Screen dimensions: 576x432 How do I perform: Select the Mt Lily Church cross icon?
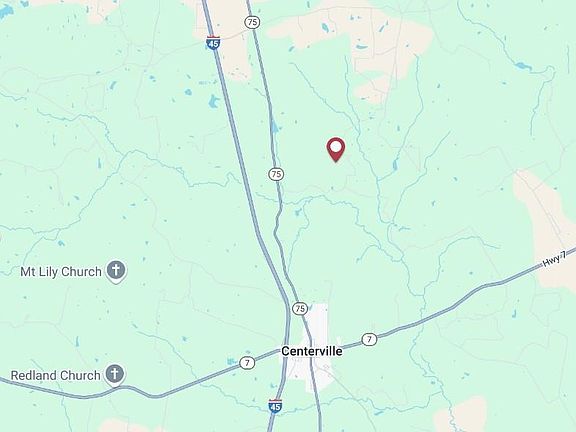116,271
